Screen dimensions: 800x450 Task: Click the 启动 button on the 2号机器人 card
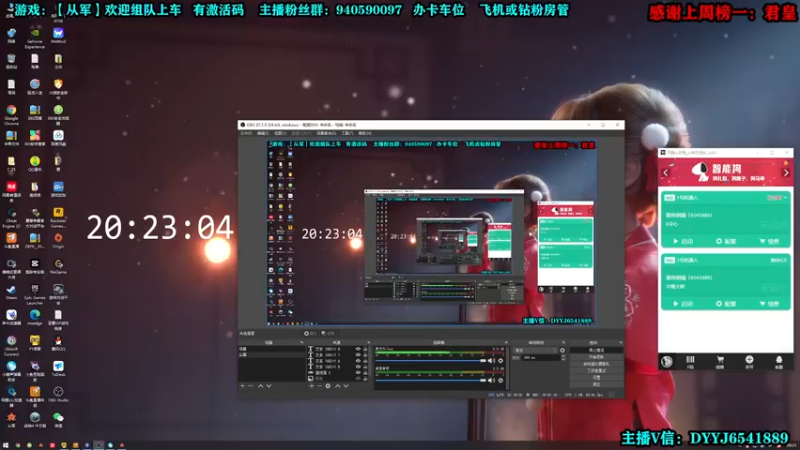click(683, 304)
